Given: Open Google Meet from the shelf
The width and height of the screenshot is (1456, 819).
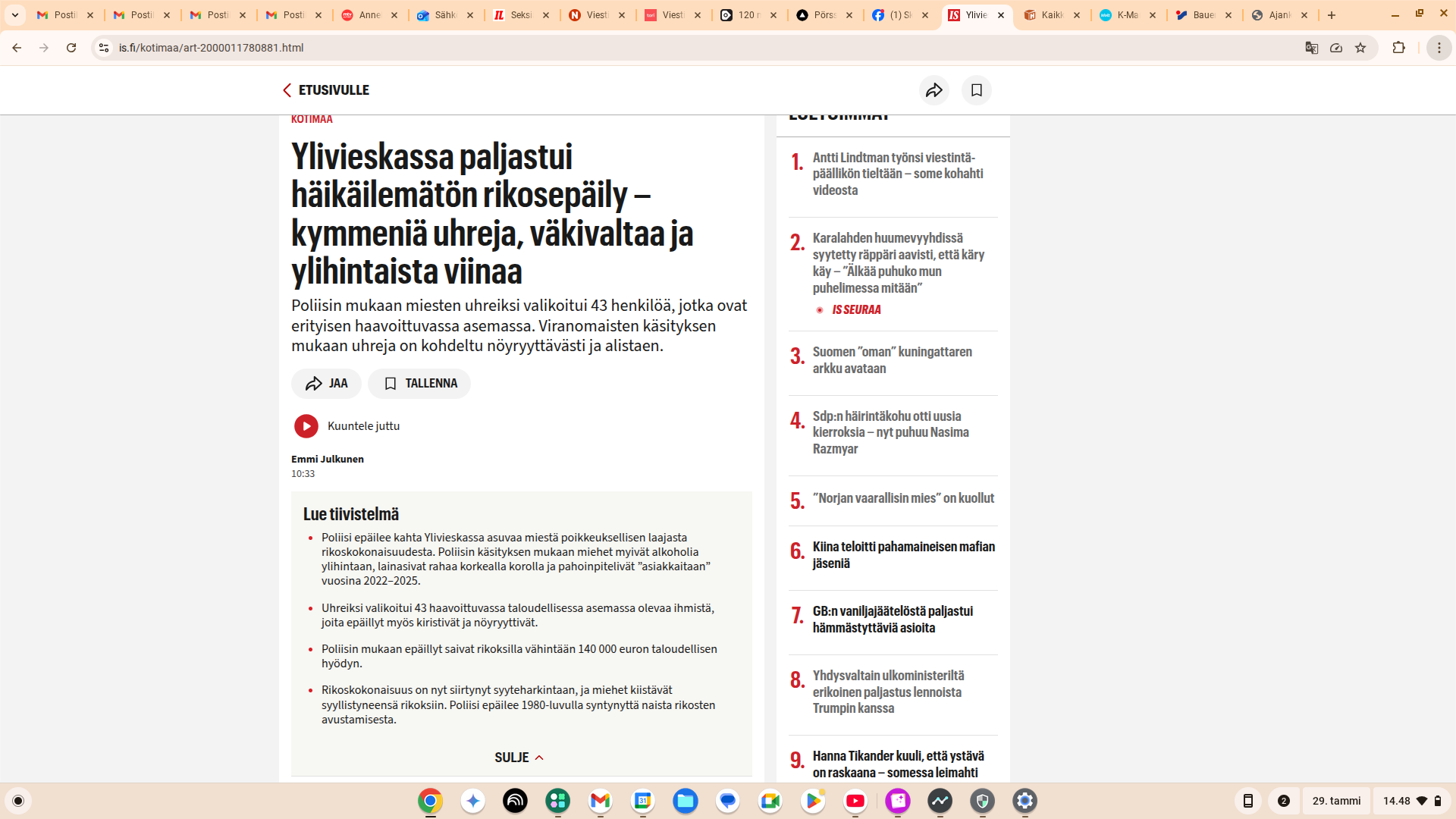Looking at the screenshot, I should pos(770,801).
